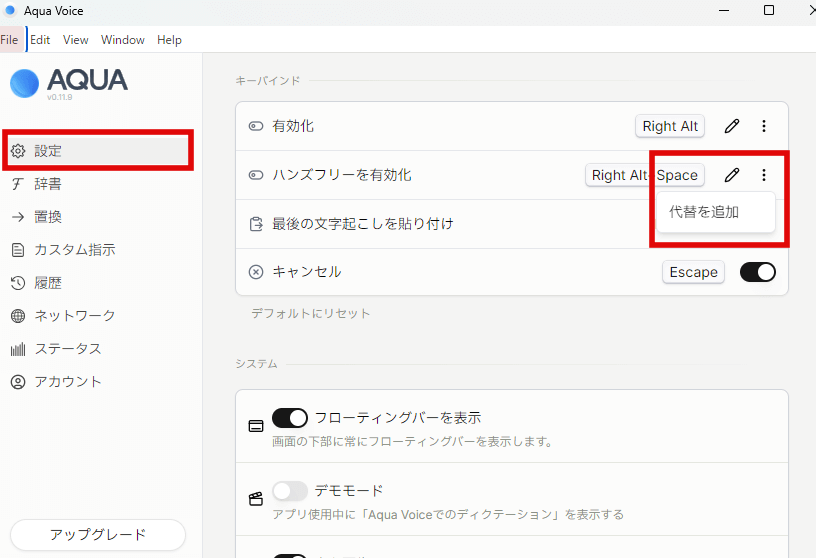Go to the 置換 replacement page

coord(48,217)
